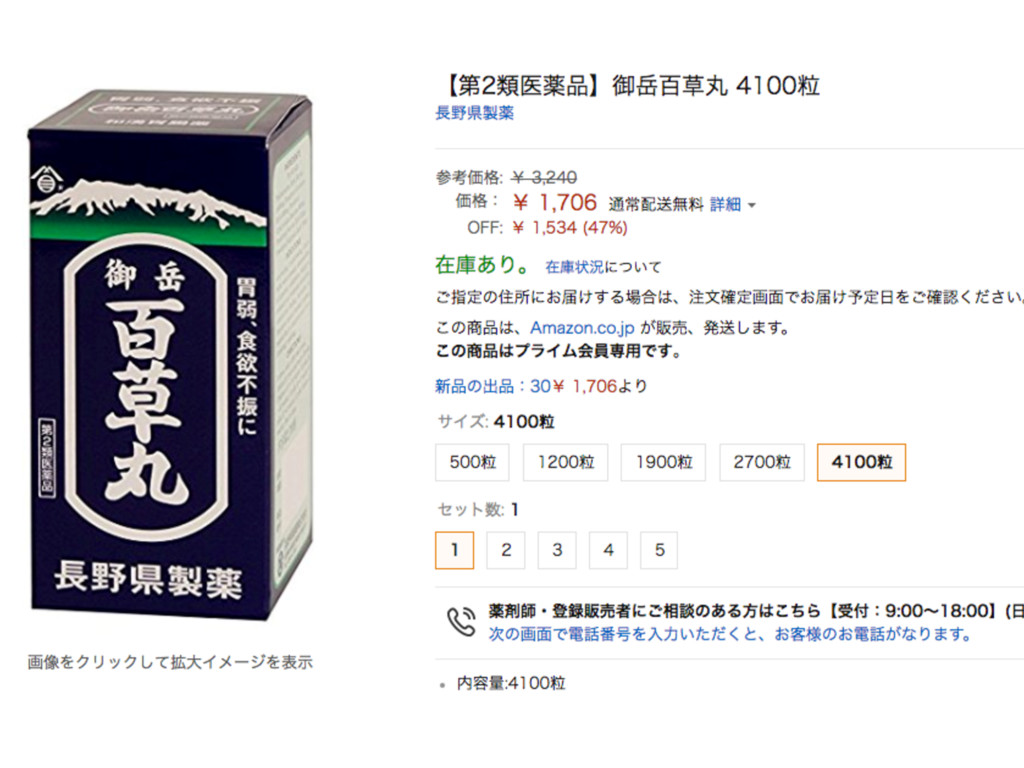Open the 詳細 shipping details link
This screenshot has width=1024, height=768.
point(726,204)
